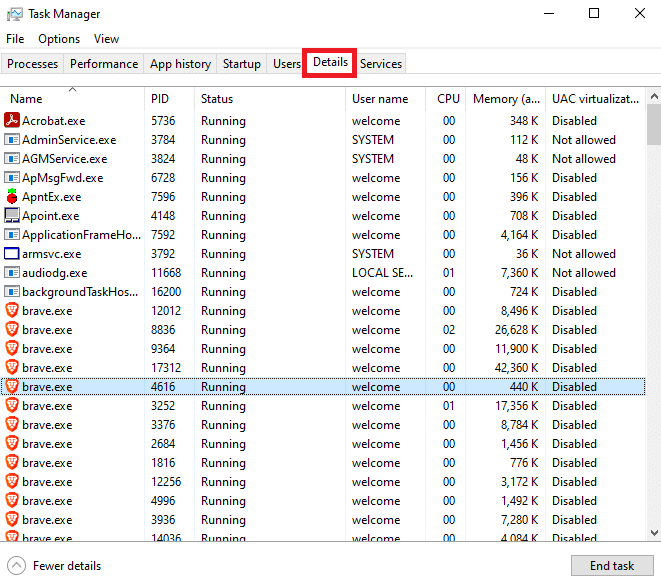
Task: Click Brave icon for PID 4996
Action: click(x=12, y=500)
